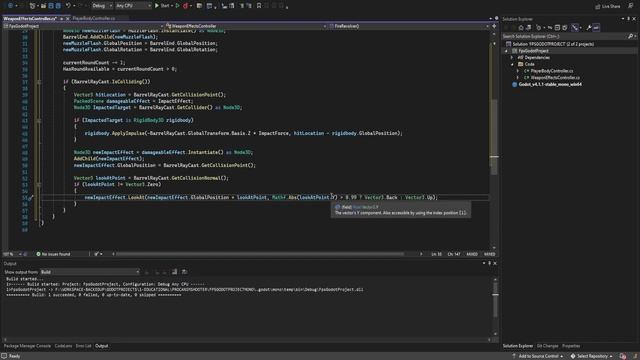The width and height of the screenshot is (640, 360).
Task: Click the Open File folder icon
Action: click(43, 6)
